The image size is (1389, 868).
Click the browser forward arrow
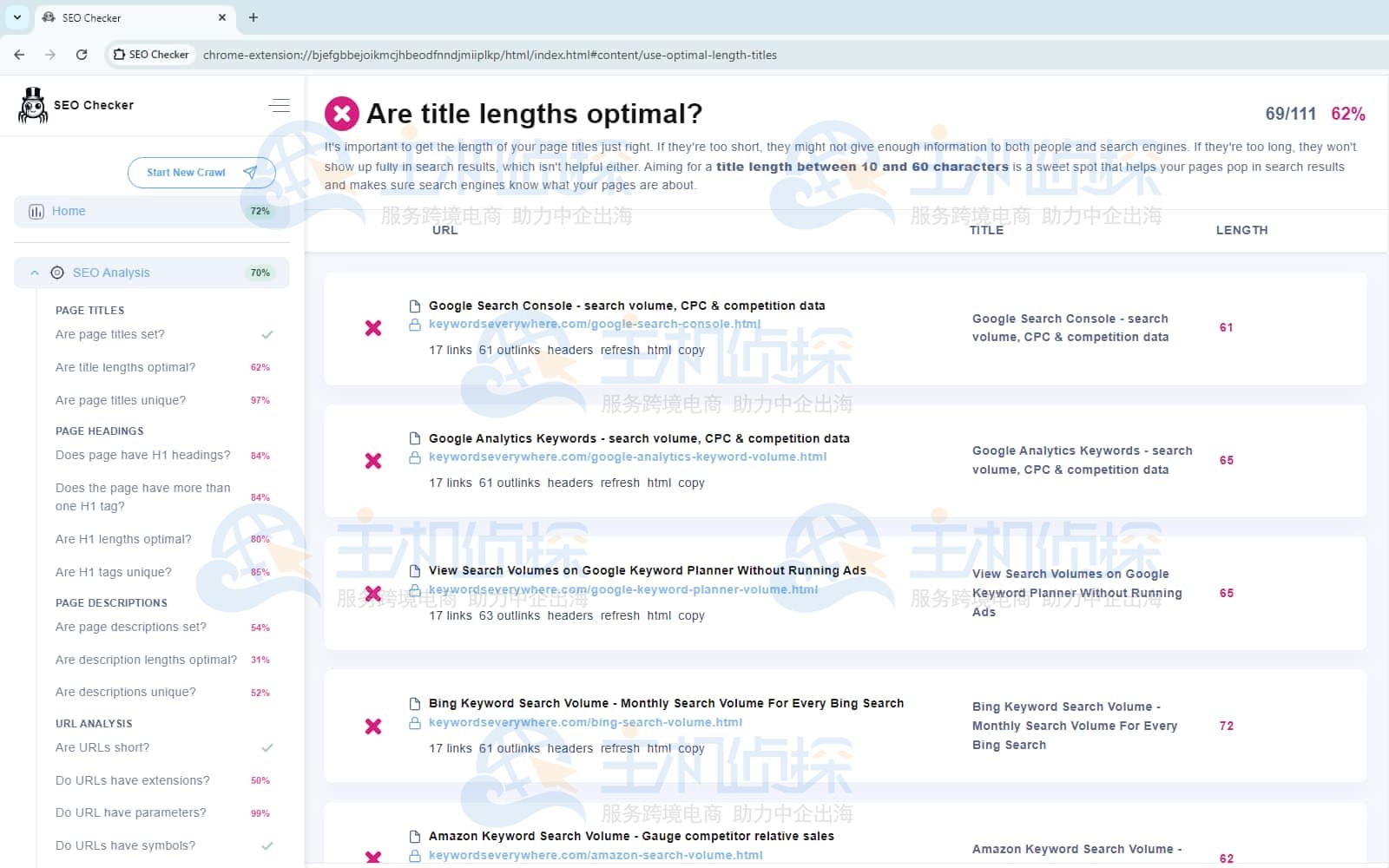50,55
